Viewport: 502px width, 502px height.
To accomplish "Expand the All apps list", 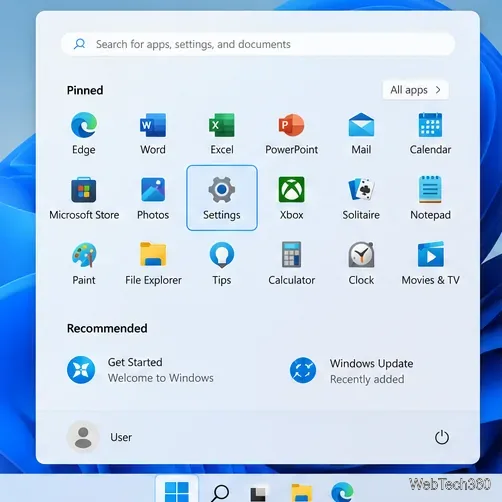I will click(415, 90).
